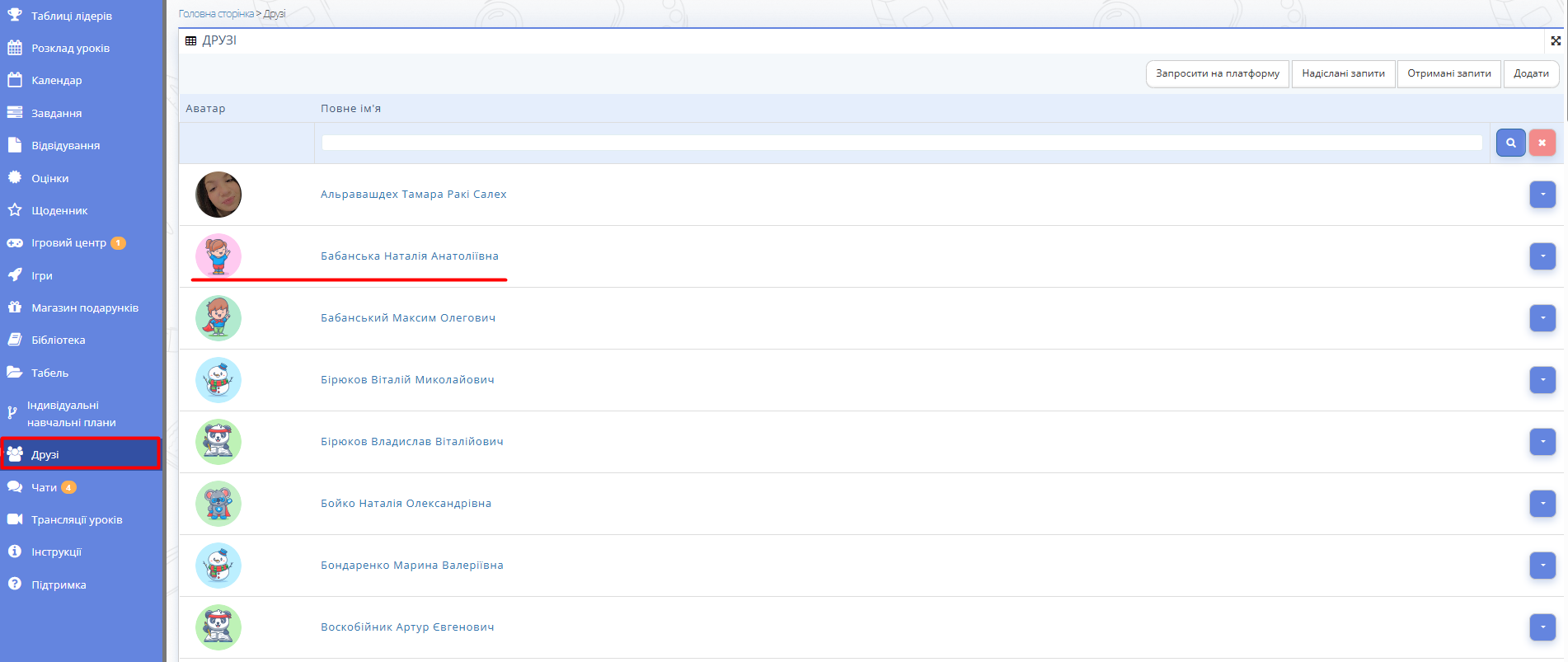The image size is (1568, 662).
Task: Open actions dropdown for Бабанська Наталія Анатоліївна
Action: pyautogui.click(x=1542, y=256)
